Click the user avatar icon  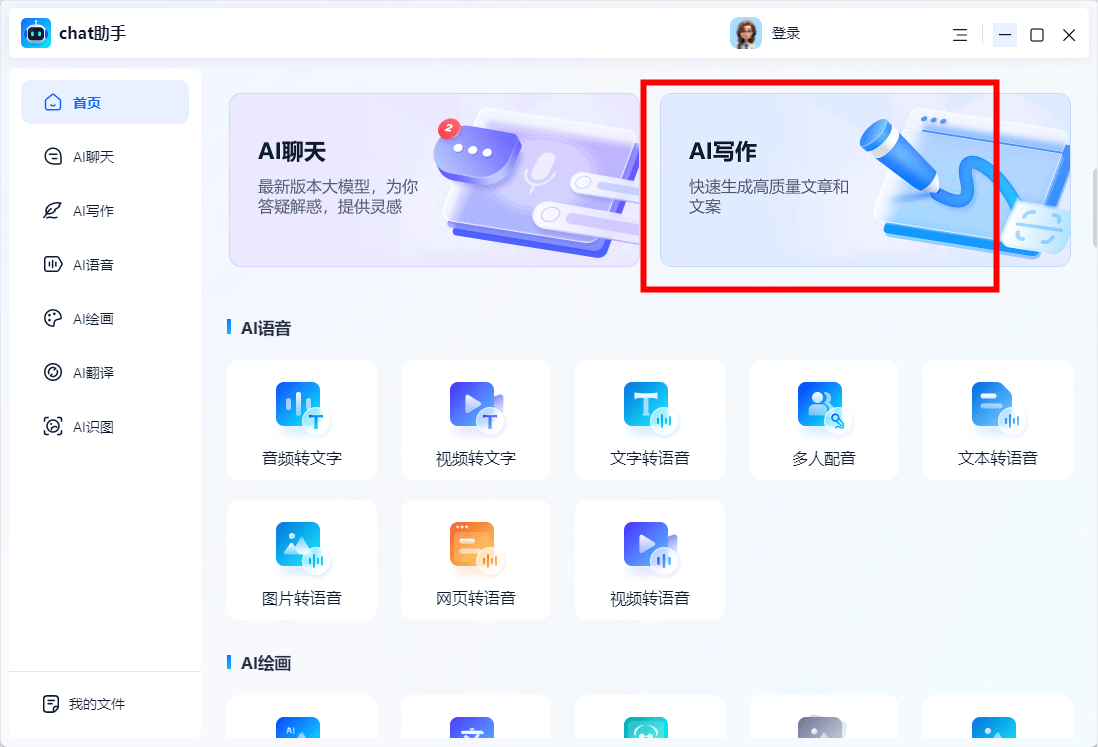746,33
